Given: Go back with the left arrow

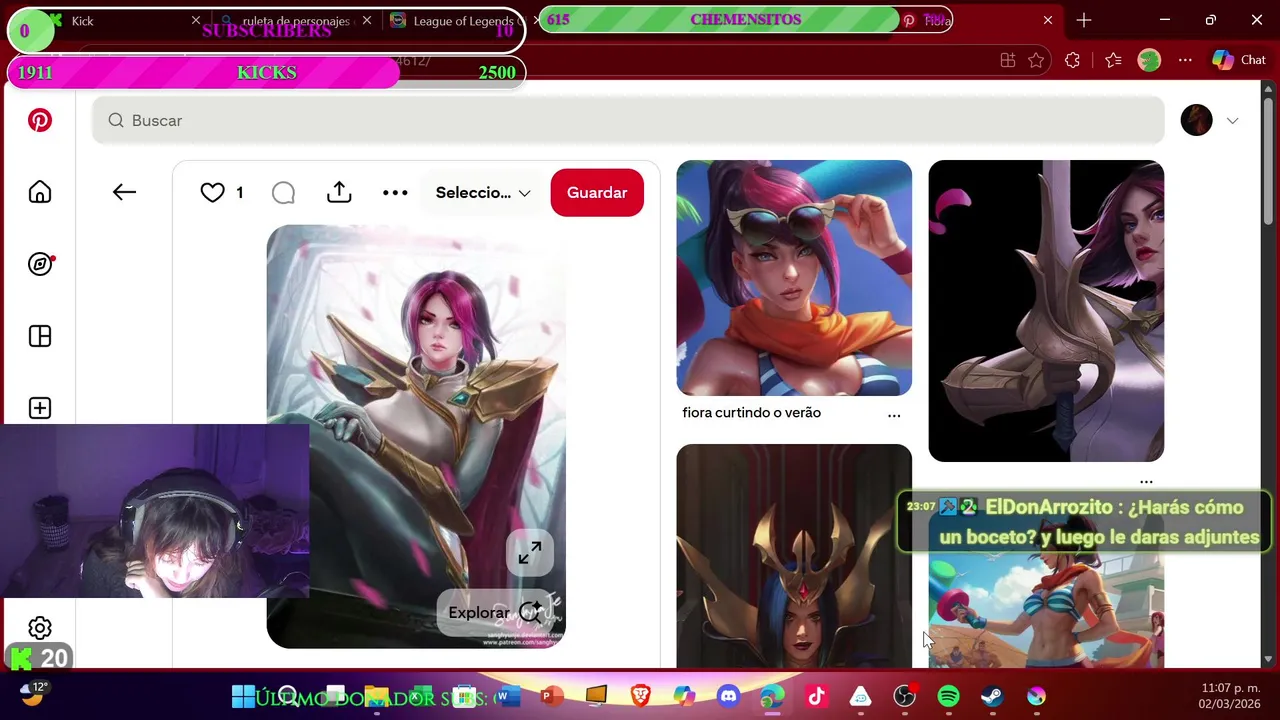Looking at the screenshot, I should coord(124,192).
